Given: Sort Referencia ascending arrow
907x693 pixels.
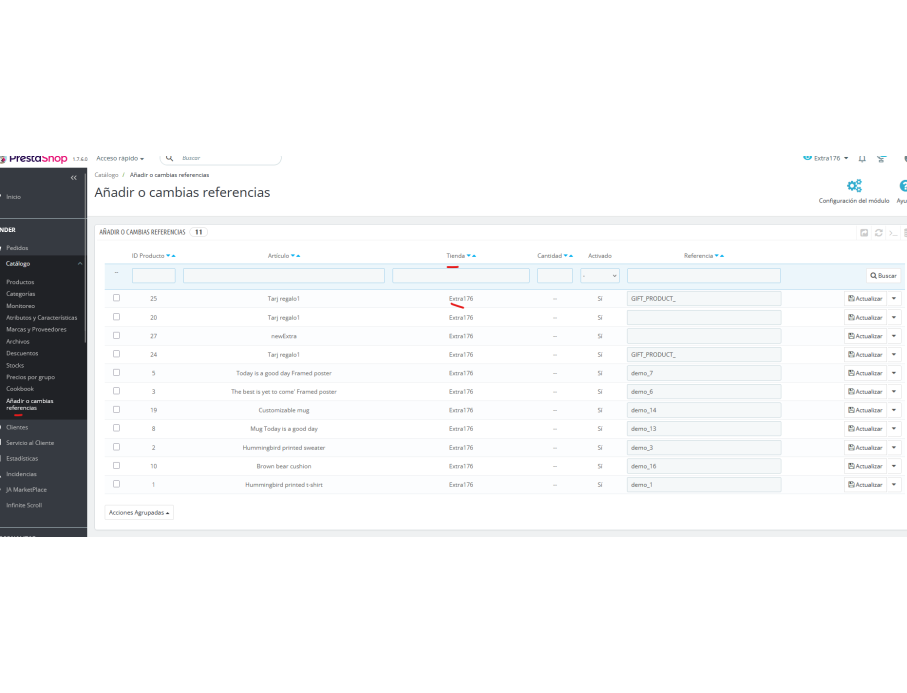Looking at the screenshot, I should [x=722, y=256].
